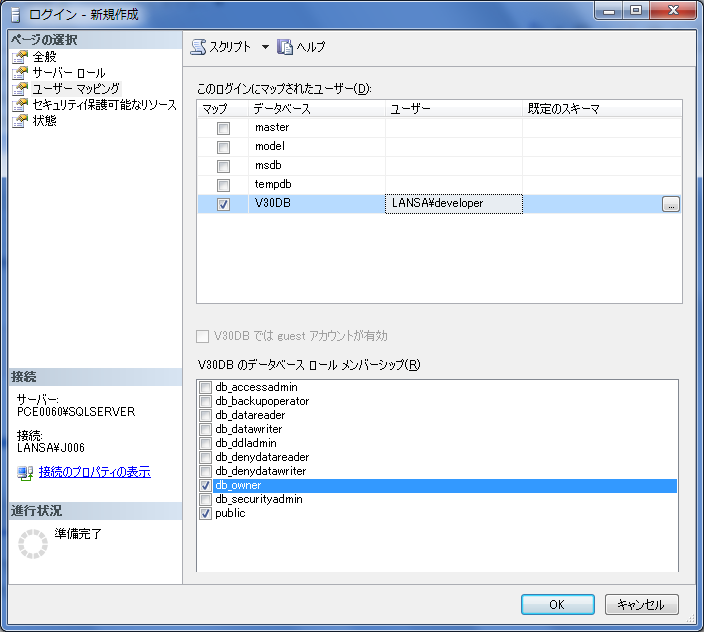The image size is (704, 632).
Task: Toggle the db_owner role checkbox
Action: coord(206,486)
